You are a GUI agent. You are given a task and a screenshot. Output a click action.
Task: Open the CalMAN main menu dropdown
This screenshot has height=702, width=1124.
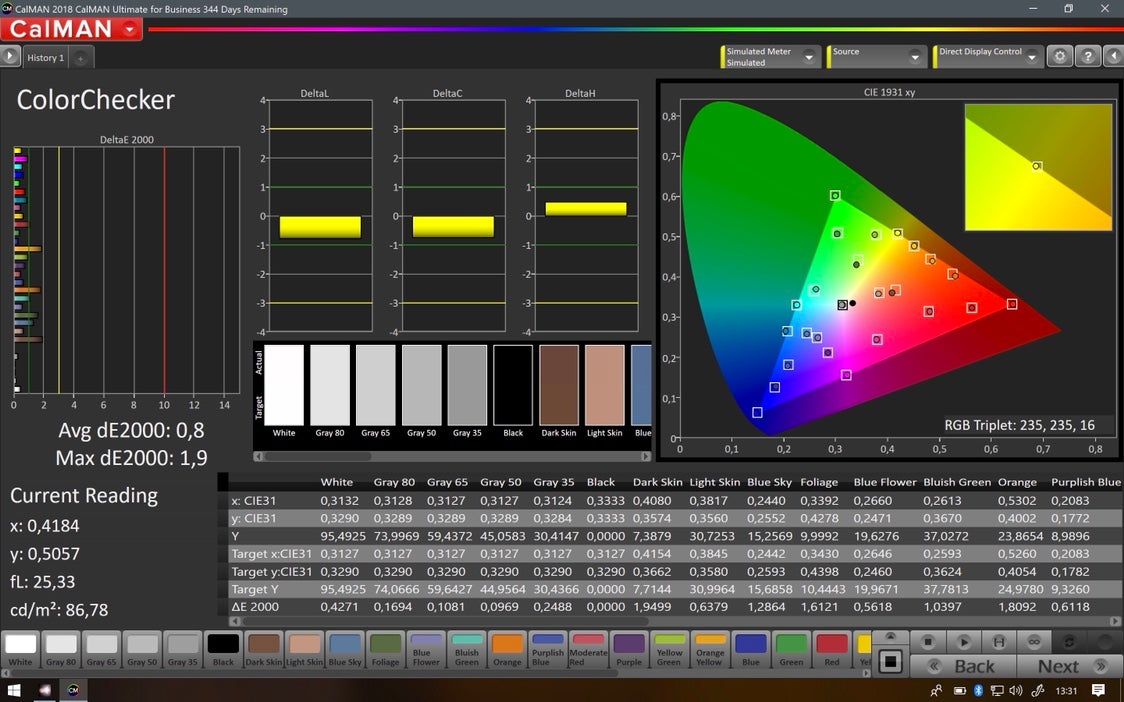tap(130, 29)
